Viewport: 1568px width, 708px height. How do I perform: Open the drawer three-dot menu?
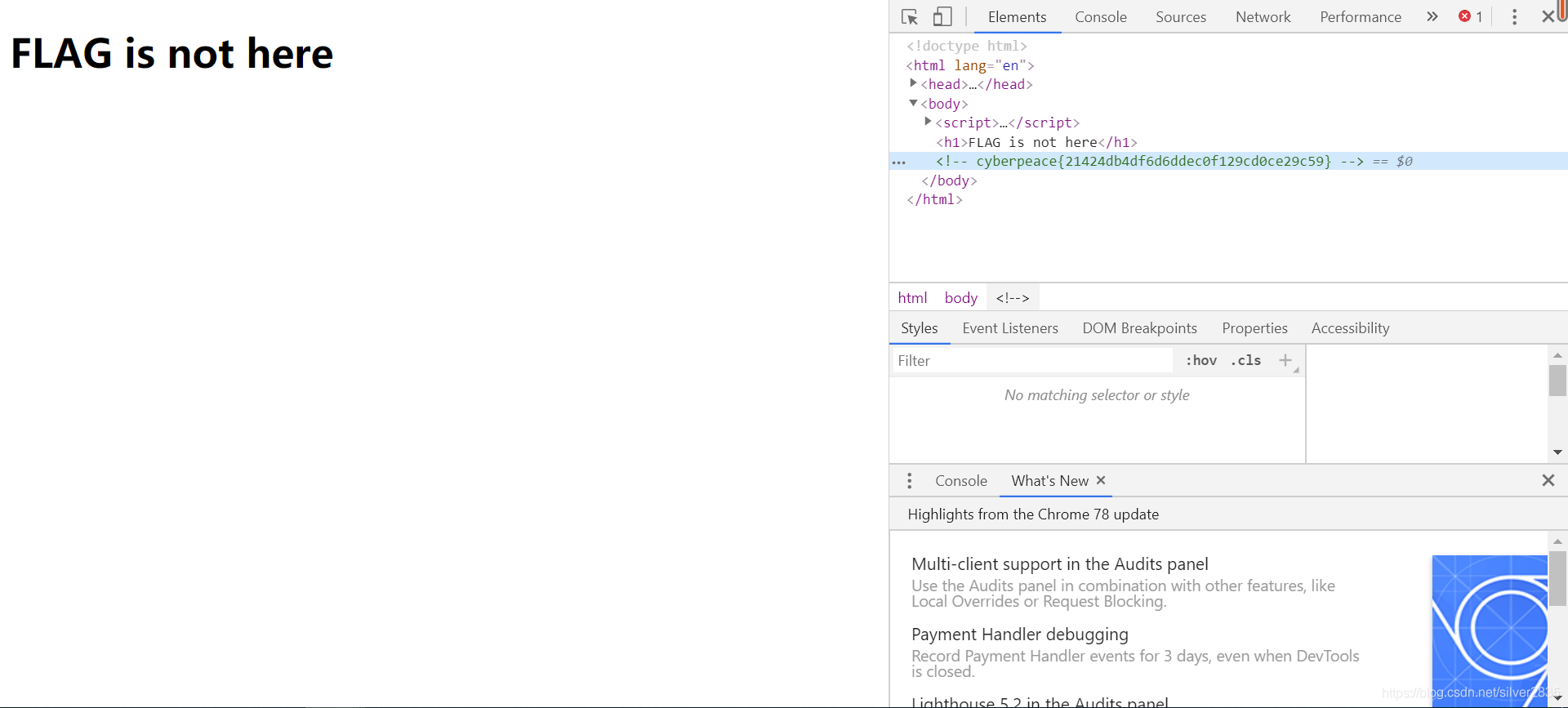[x=909, y=481]
